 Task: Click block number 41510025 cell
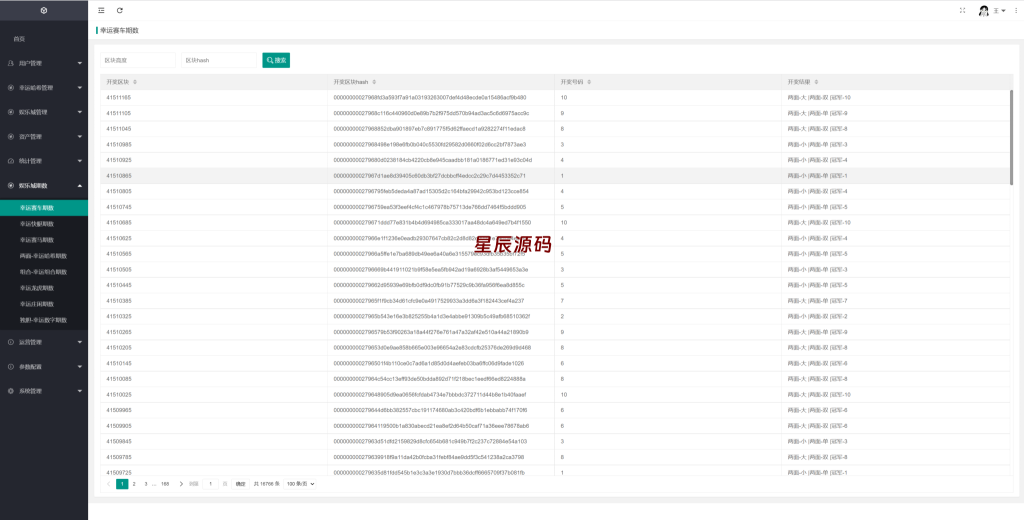pyautogui.click(x=119, y=395)
